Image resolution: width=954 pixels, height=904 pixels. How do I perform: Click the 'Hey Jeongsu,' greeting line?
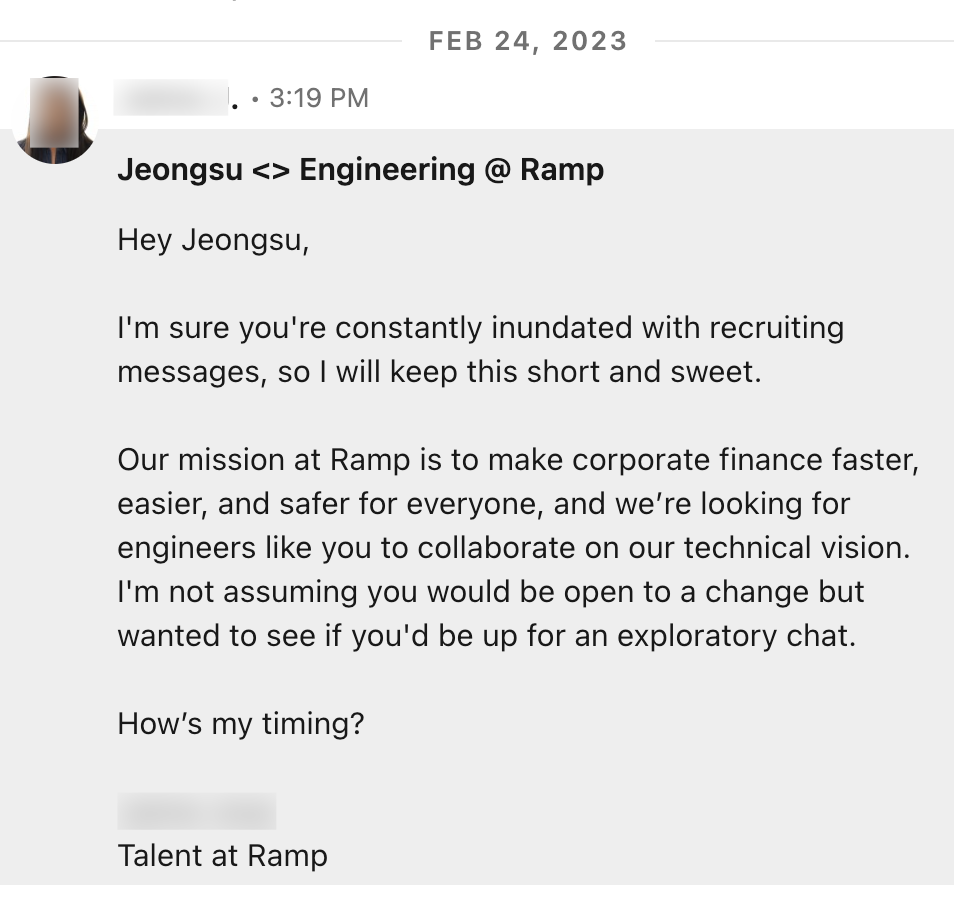[x=213, y=241]
